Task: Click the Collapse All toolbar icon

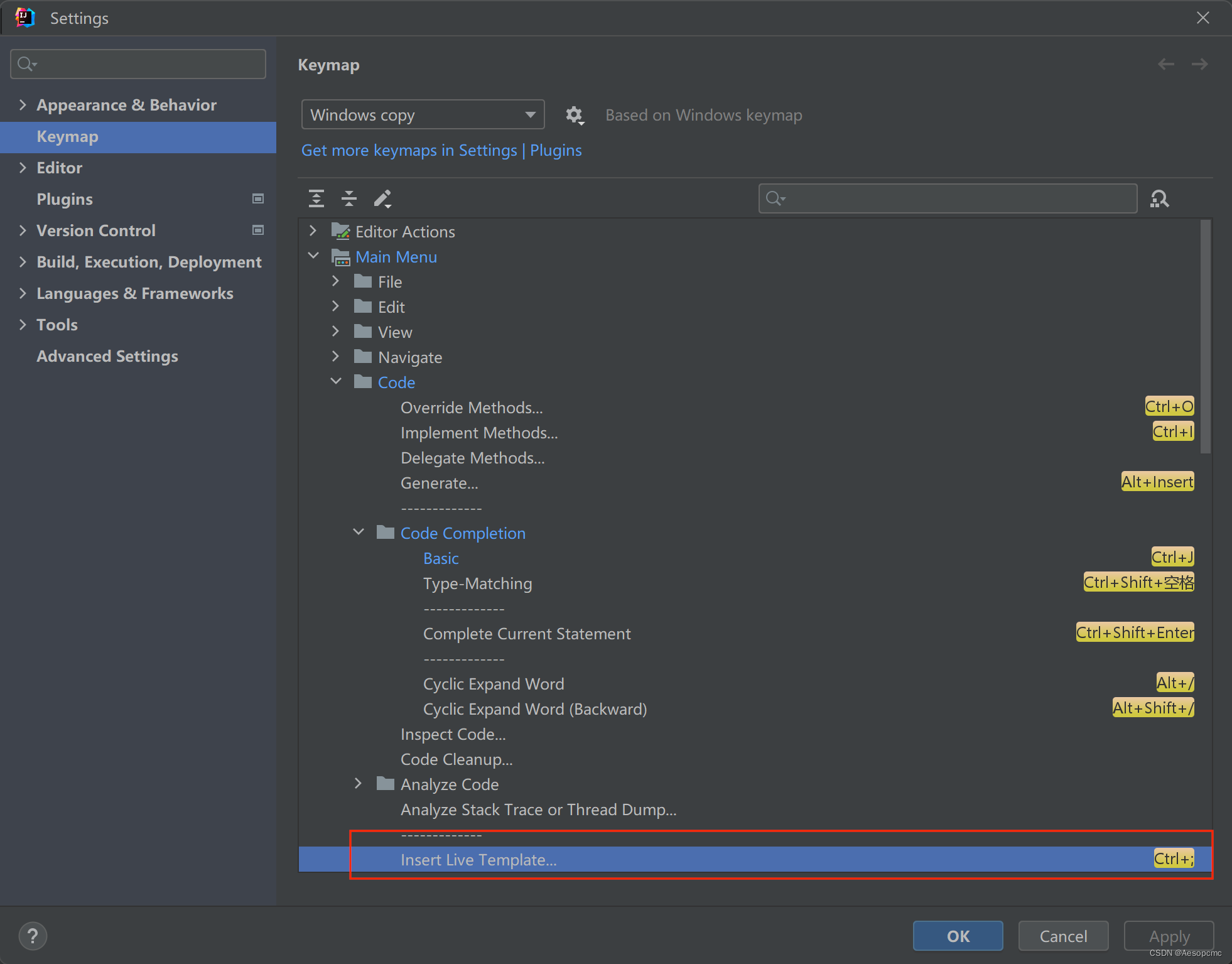Action: 349,198
